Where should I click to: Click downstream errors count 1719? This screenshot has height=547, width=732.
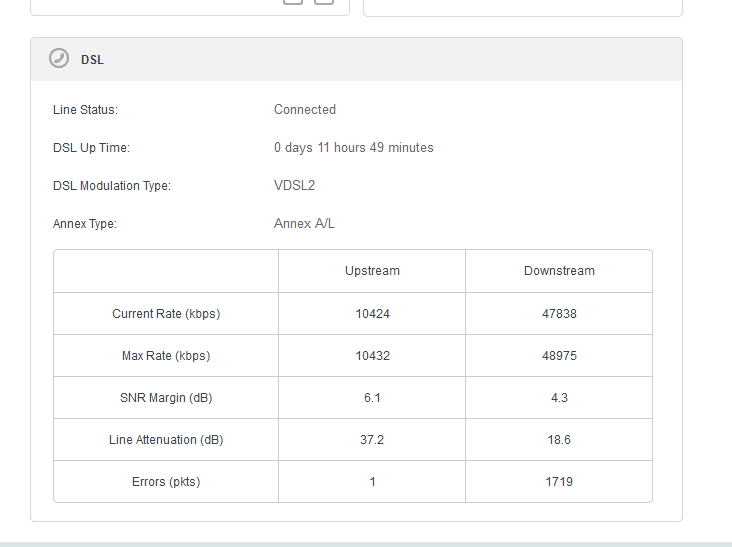click(559, 482)
